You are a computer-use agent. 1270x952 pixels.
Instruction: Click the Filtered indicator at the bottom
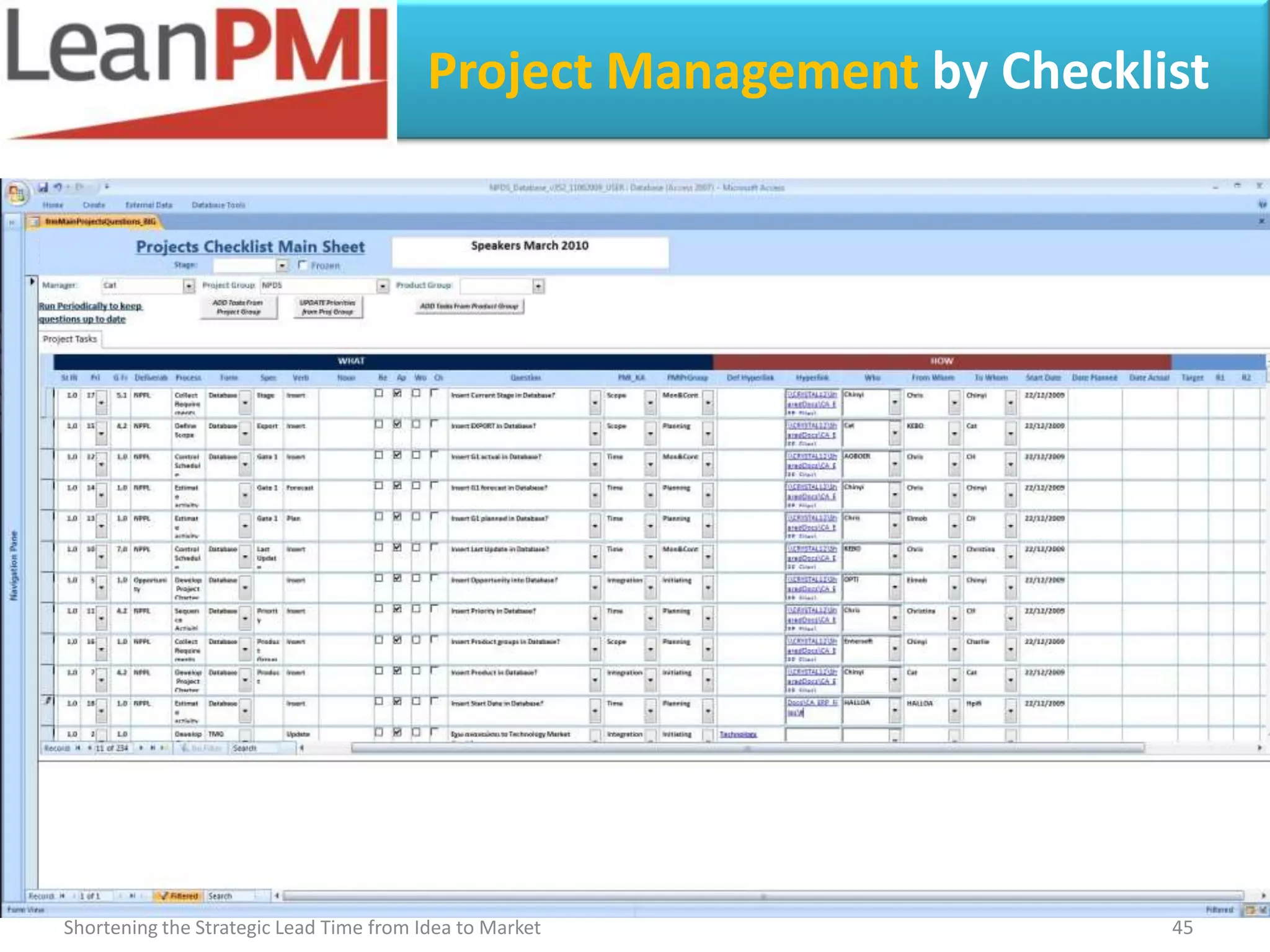point(179,896)
